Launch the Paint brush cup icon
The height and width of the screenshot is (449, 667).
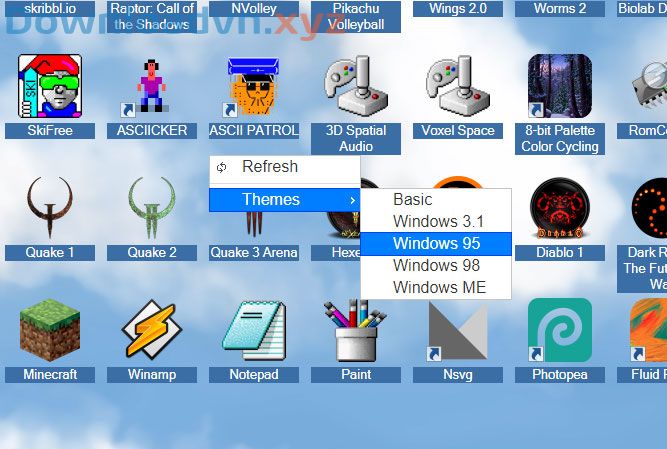355,330
